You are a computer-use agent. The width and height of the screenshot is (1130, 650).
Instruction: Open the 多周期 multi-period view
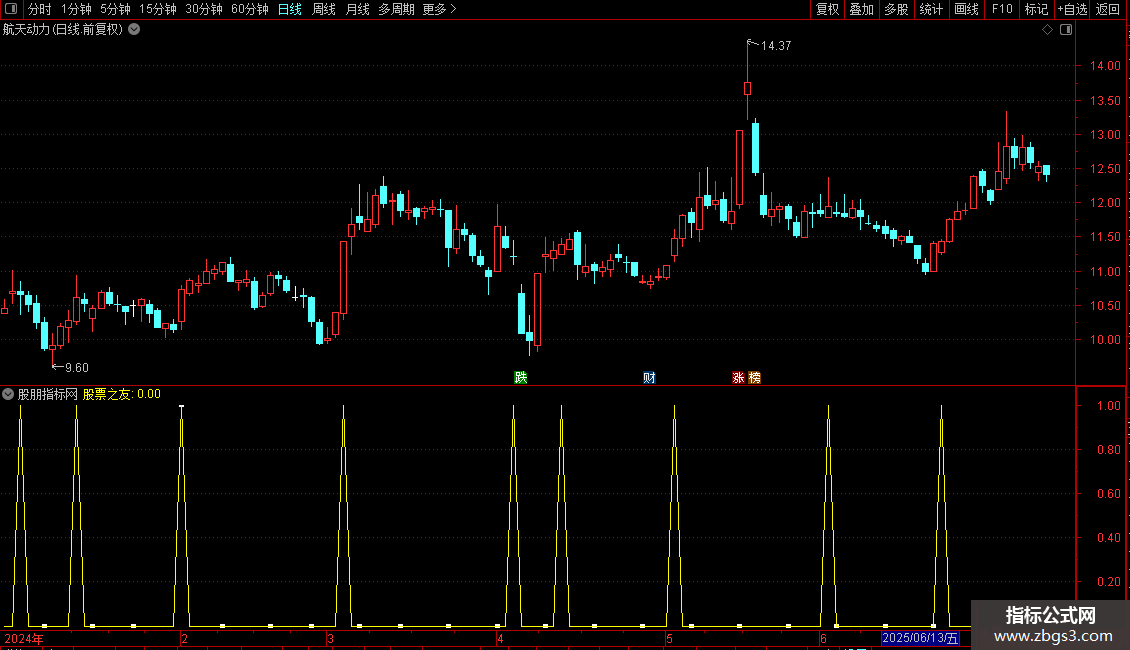pyautogui.click(x=396, y=9)
